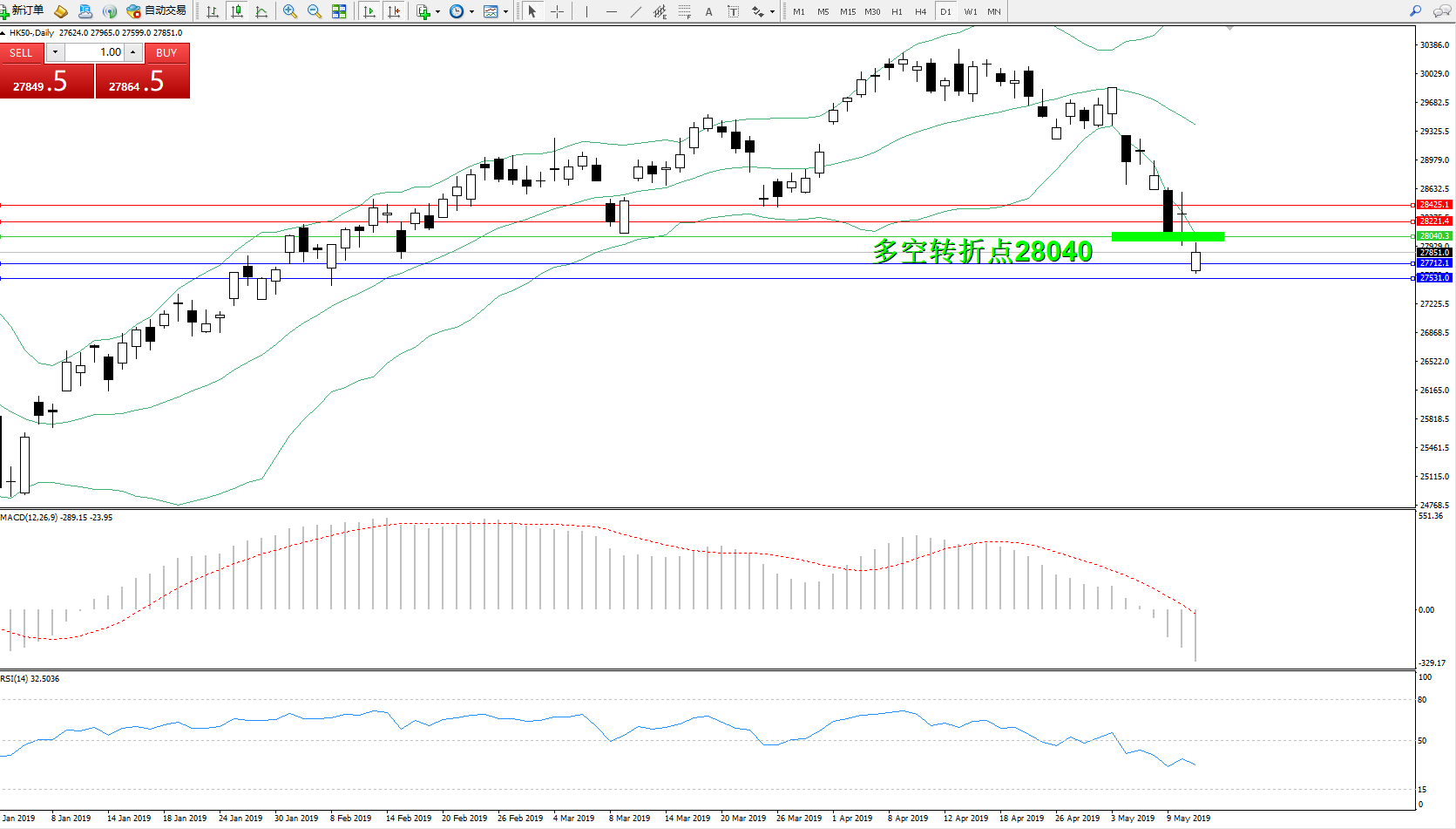Image resolution: width=1456 pixels, height=829 pixels.
Task: Toggle the bar chart mode
Action: tap(212, 11)
